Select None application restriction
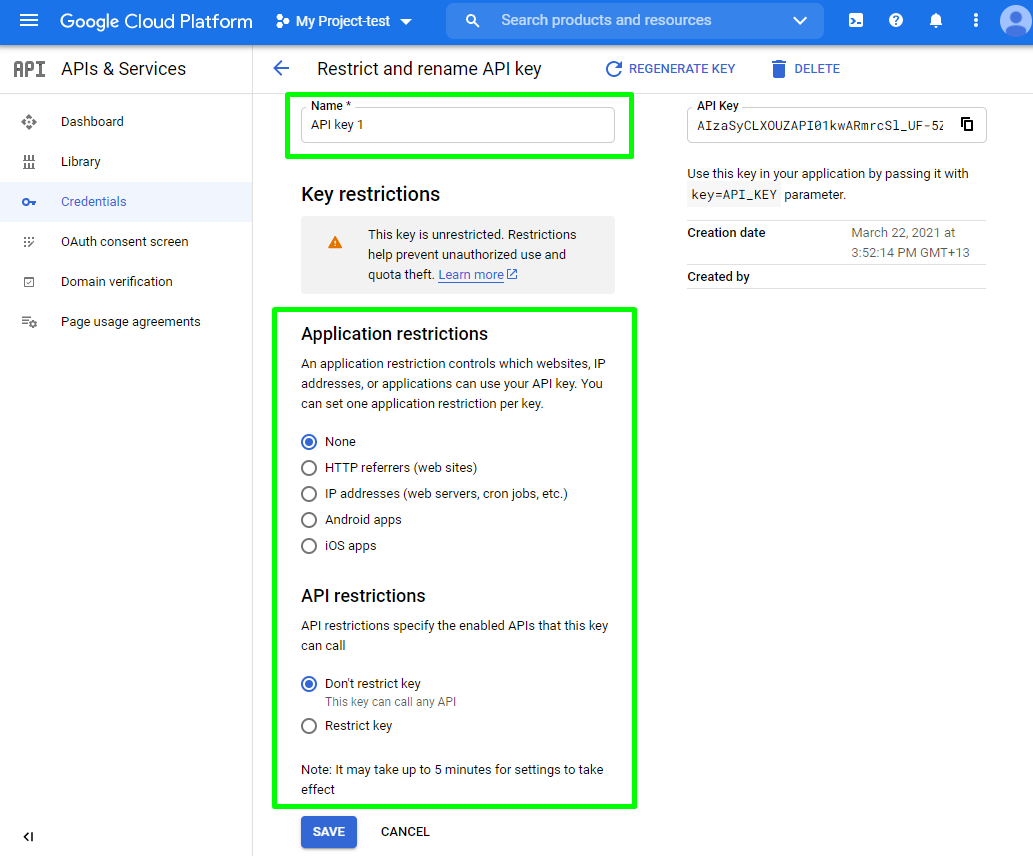 309,442
